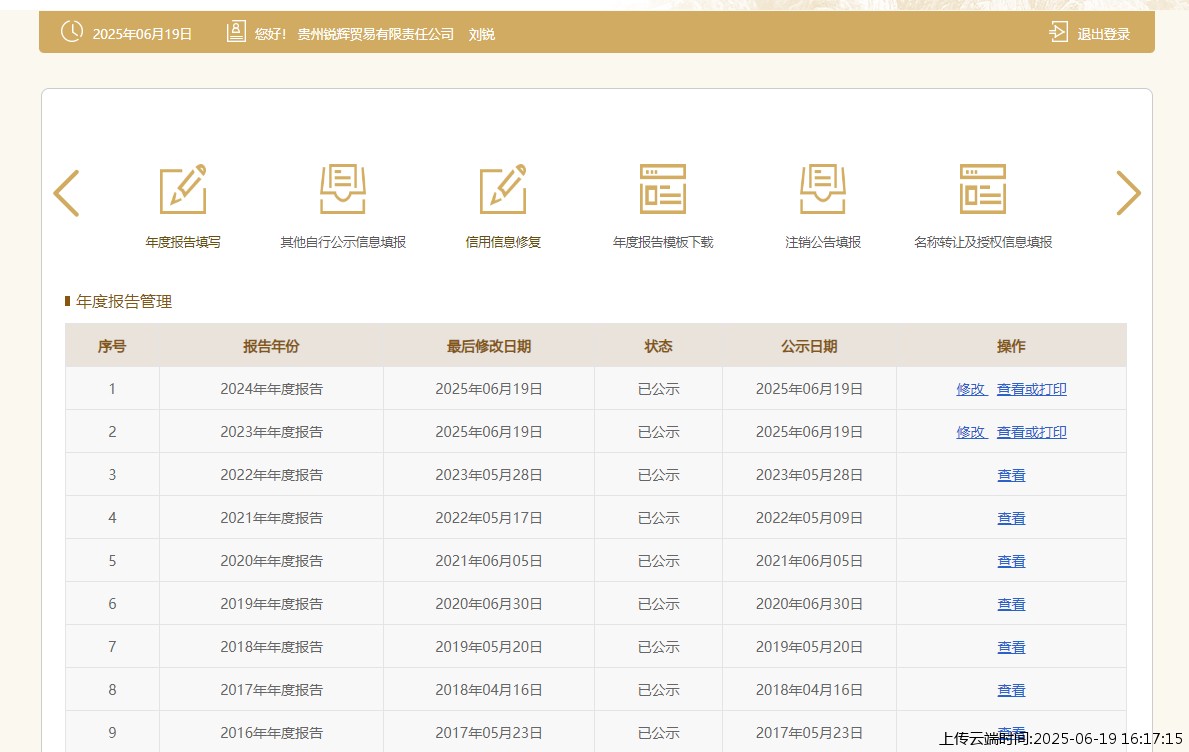Click the user profile icon next to 您好
This screenshot has height=752, width=1189.
[x=236, y=32]
